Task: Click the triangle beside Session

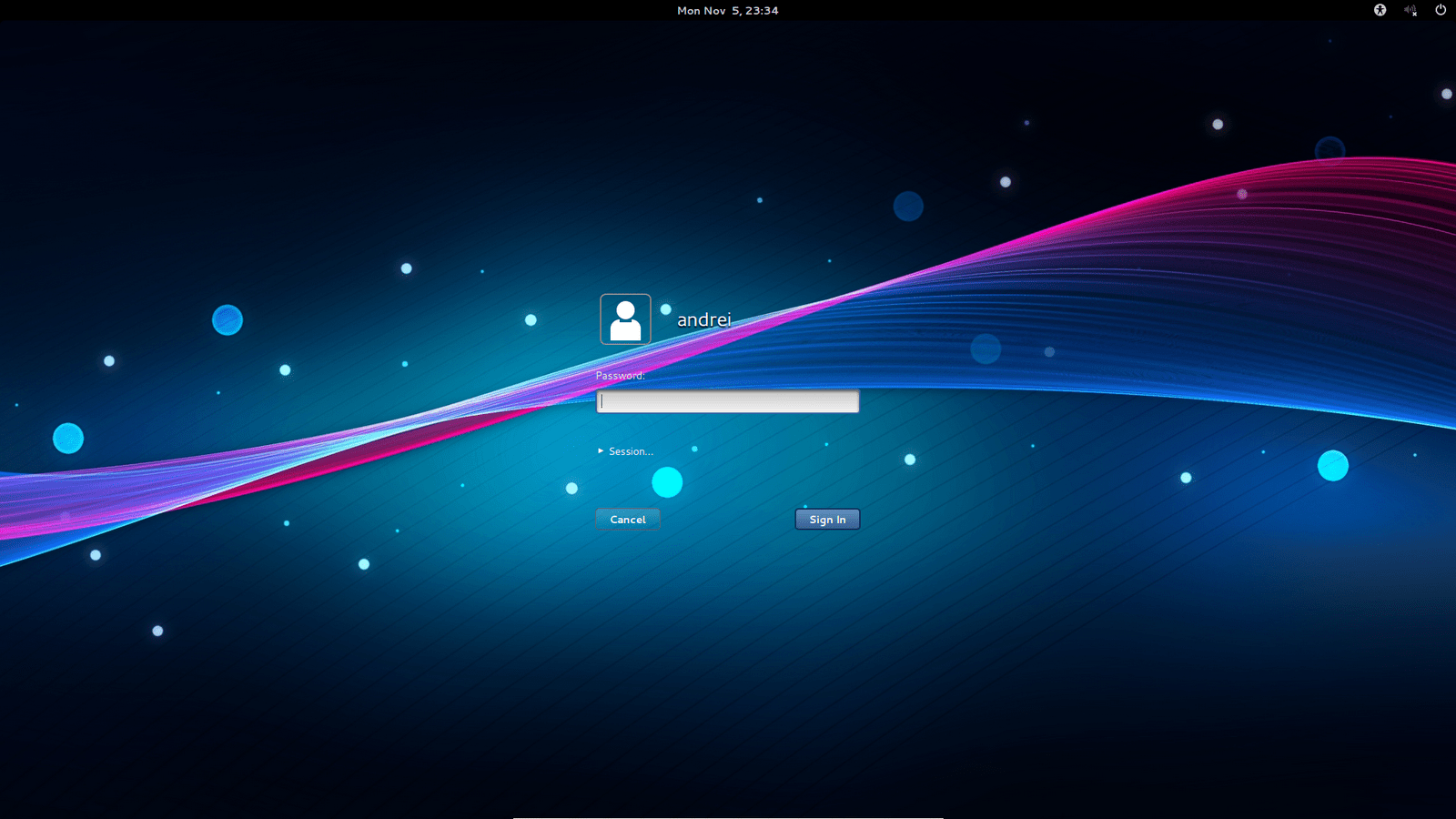Action: (x=600, y=450)
